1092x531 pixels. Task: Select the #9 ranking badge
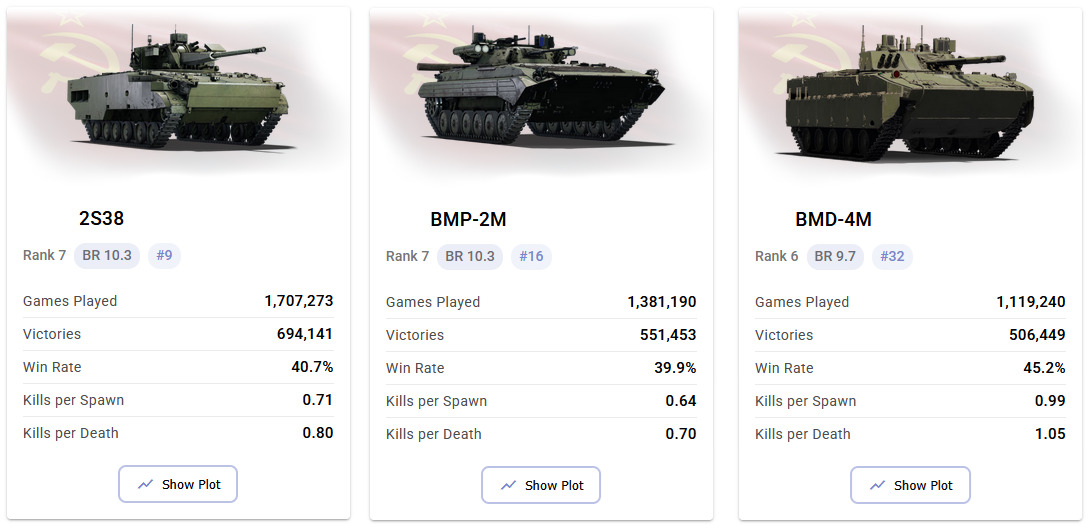coord(164,256)
